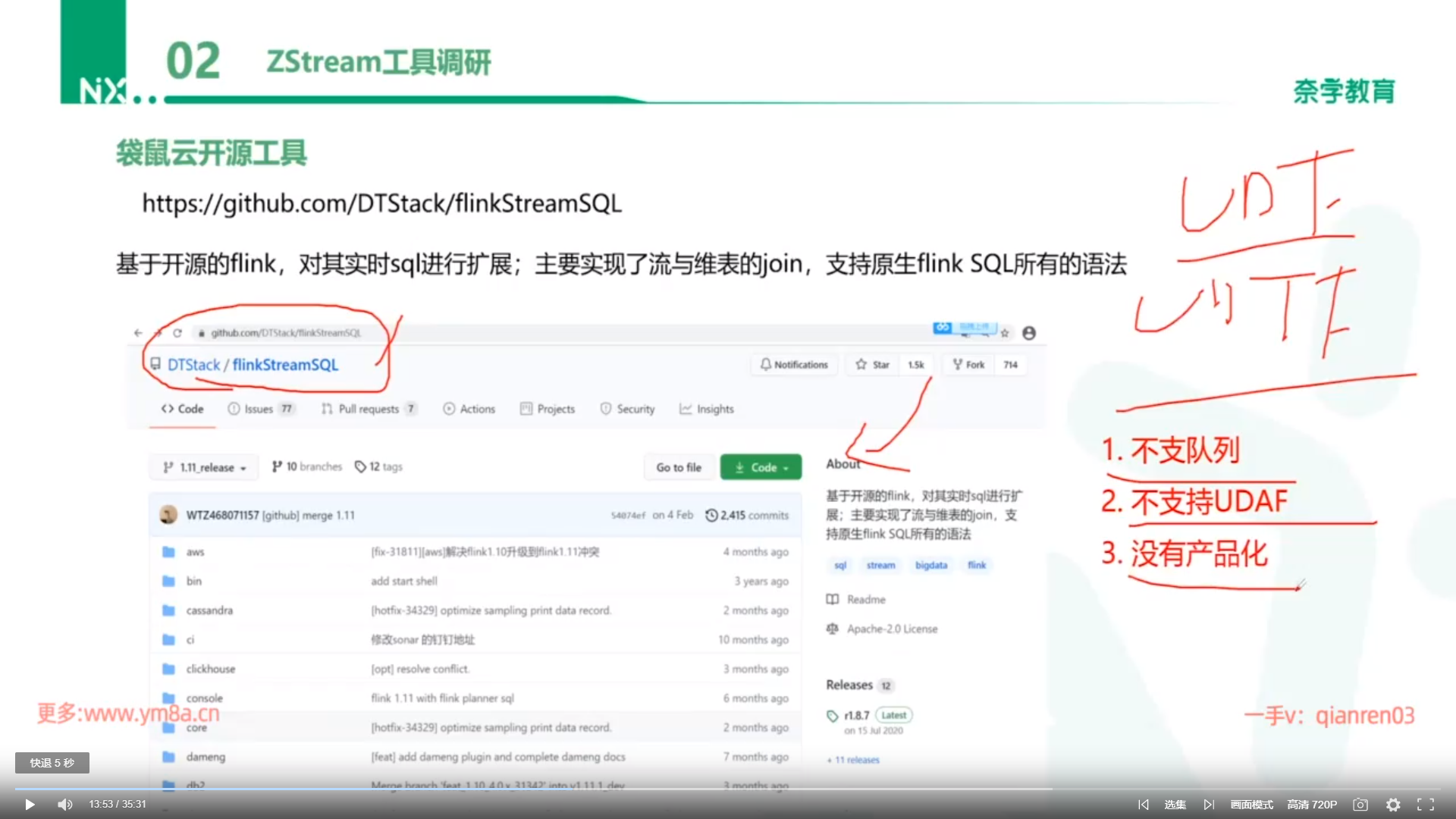Take a screenshot with camera icon

tap(1360, 805)
